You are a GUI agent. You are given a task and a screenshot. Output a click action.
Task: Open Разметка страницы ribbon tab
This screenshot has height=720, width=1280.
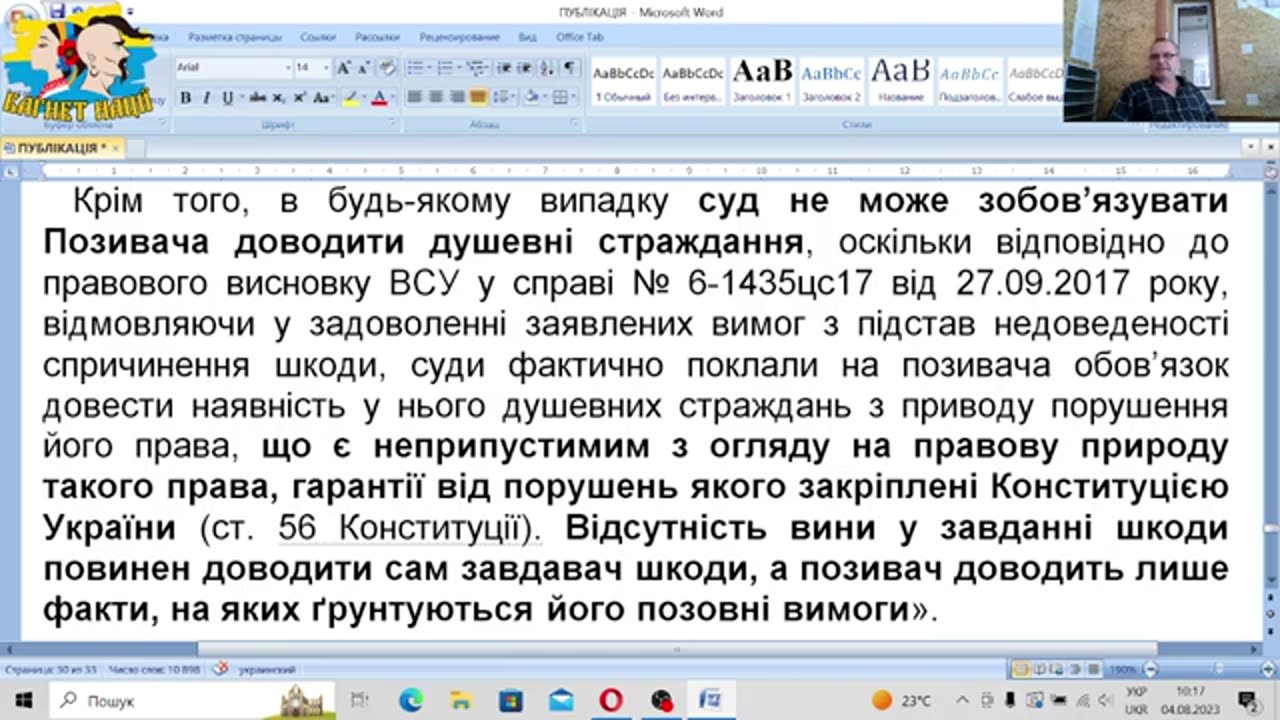[x=235, y=37]
